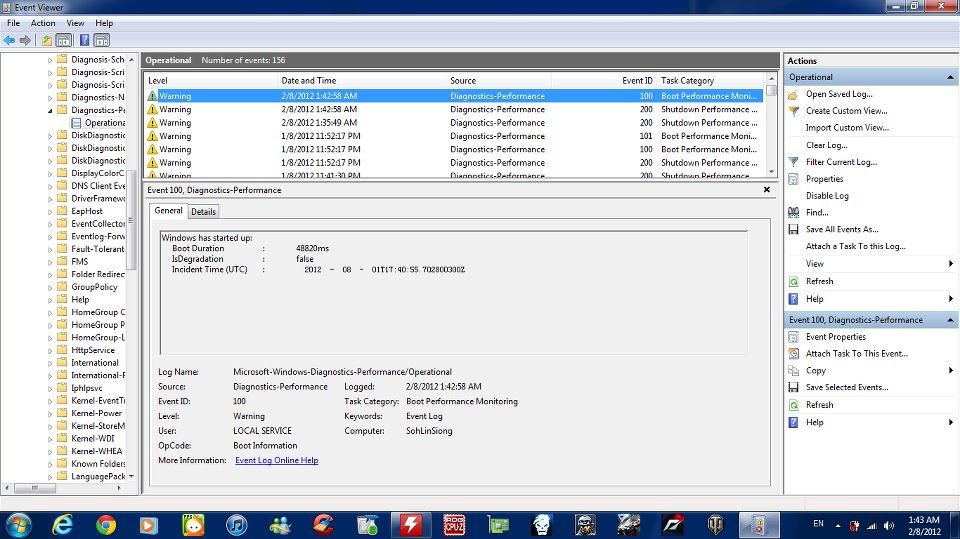The height and width of the screenshot is (539, 960).
Task: Click the Save All Events As disk icon
Action: coord(794,229)
